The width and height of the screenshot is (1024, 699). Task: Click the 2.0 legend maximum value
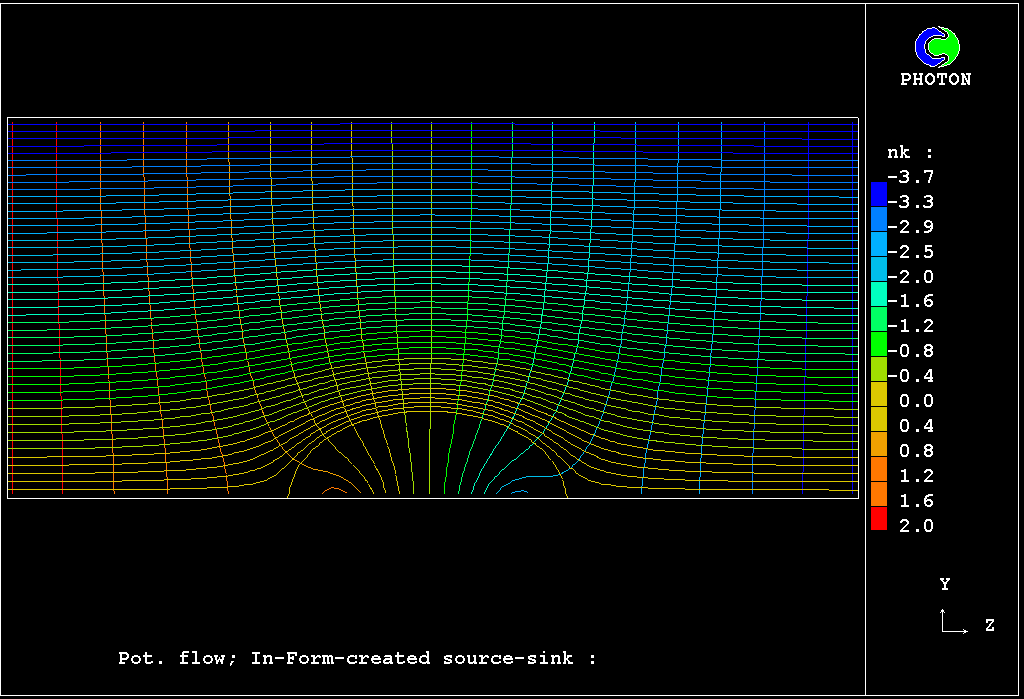[x=915, y=526]
